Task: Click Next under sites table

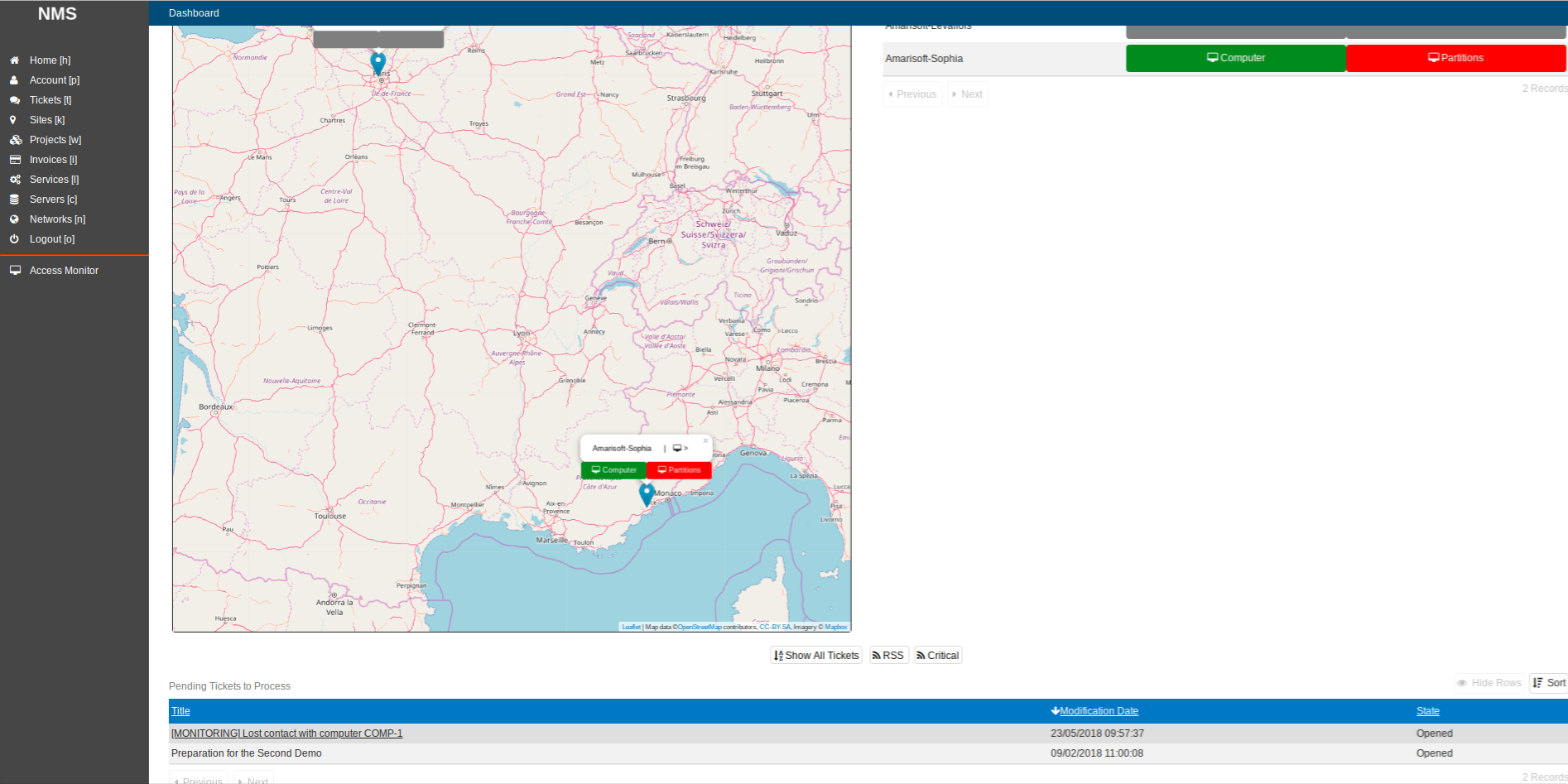Action: click(967, 94)
